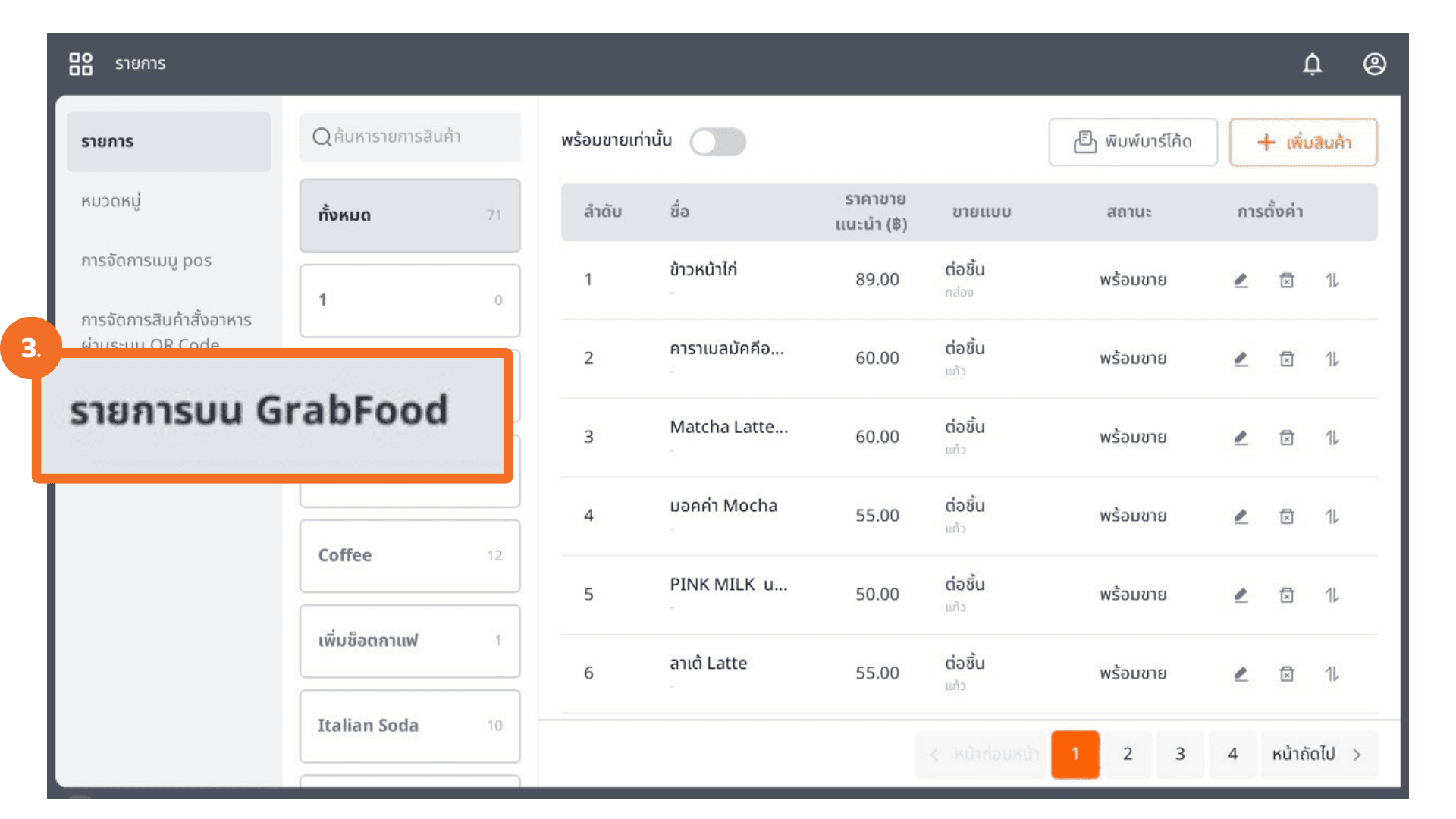The image size is (1456, 819).
Task: Open การจัดการเมนู pos in sidebar
Action: click(x=146, y=261)
